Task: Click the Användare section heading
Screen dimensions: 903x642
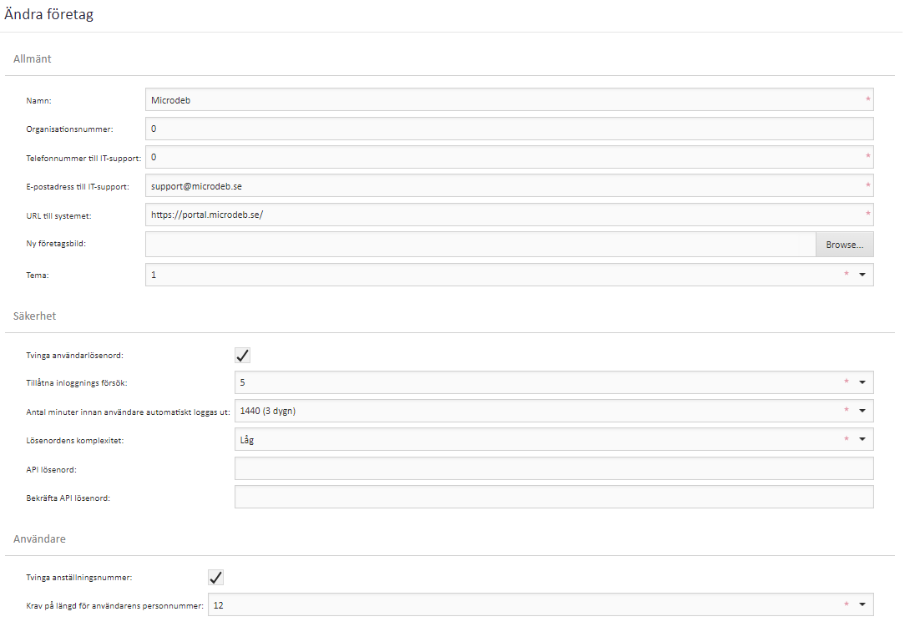Action: (x=39, y=539)
